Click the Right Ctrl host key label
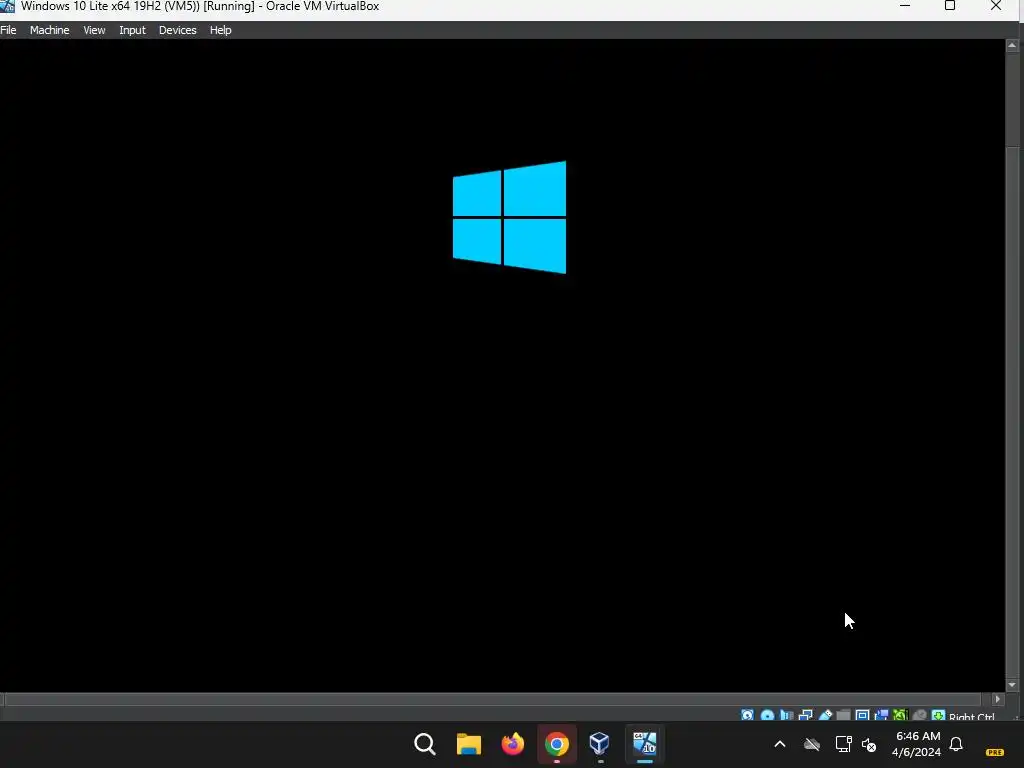1024x768 pixels. point(972,716)
